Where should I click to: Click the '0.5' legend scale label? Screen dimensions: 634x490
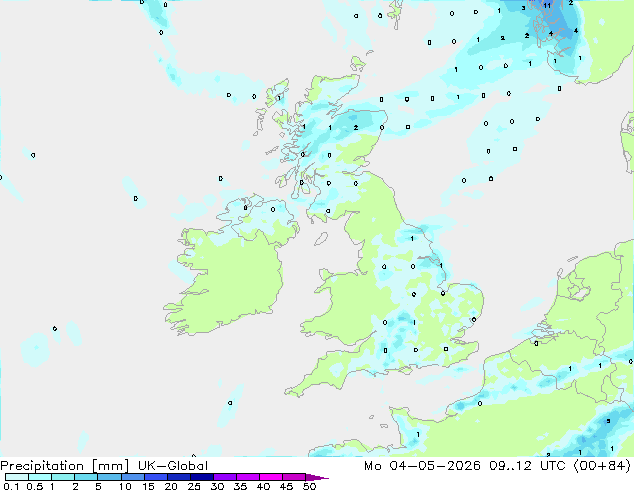(x=35, y=486)
